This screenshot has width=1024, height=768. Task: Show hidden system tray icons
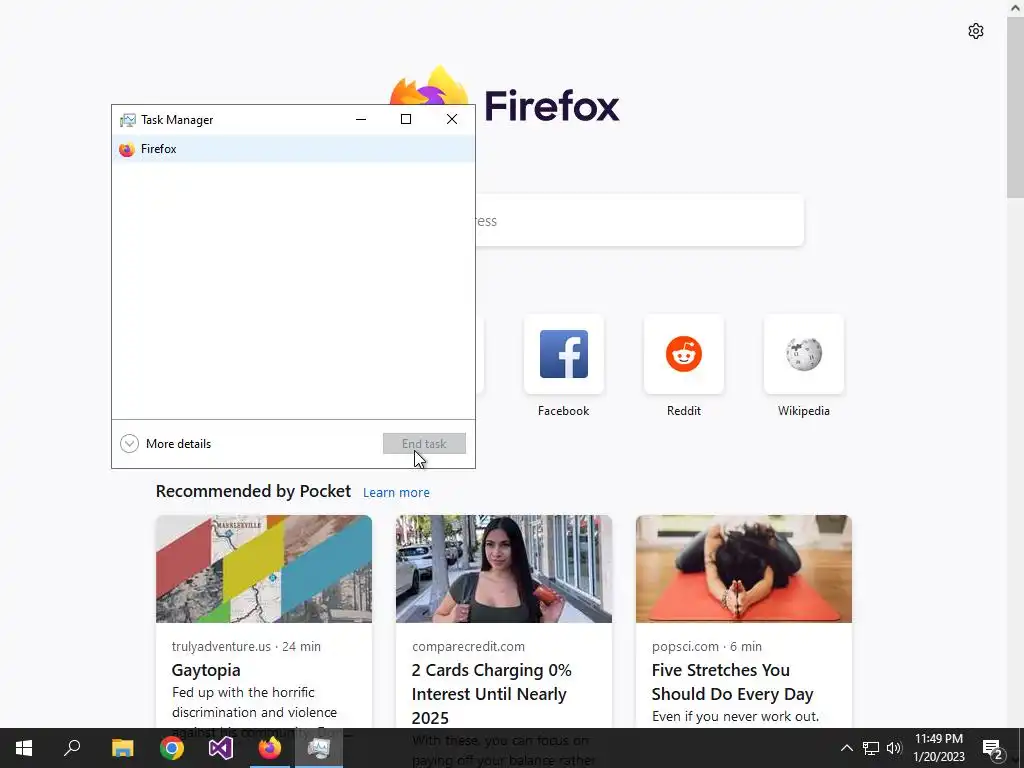click(x=846, y=748)
